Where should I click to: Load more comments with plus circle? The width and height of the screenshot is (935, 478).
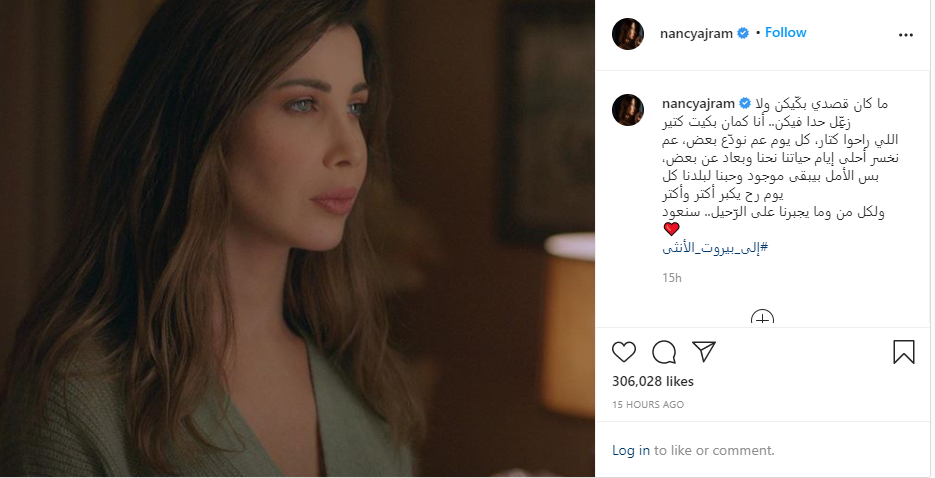(762, 318)
